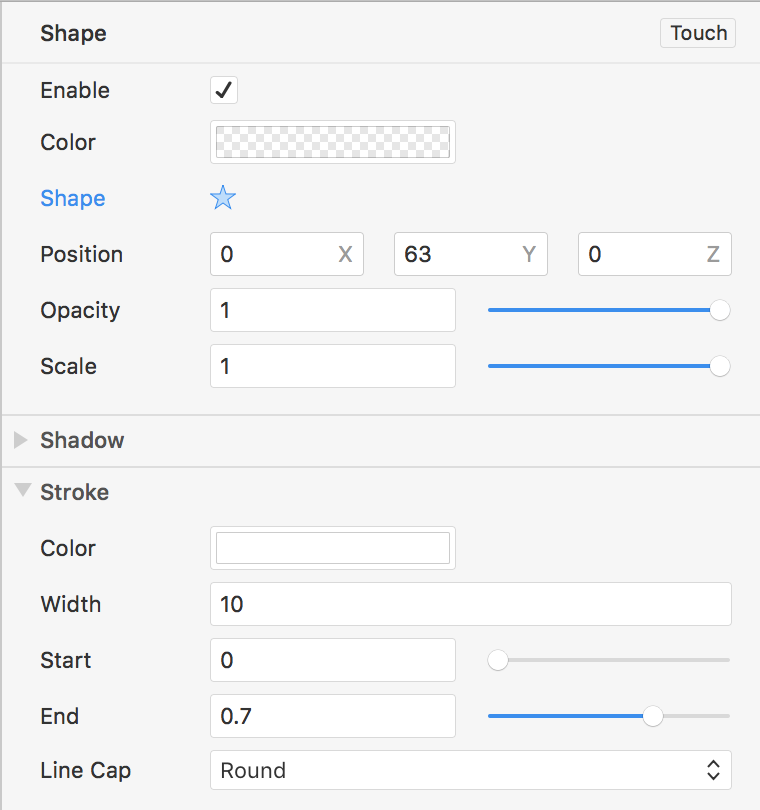Click the Stroke Width input field
Image resolution: width=760 pixels, height=810 pixels.
tap(471, 604)
